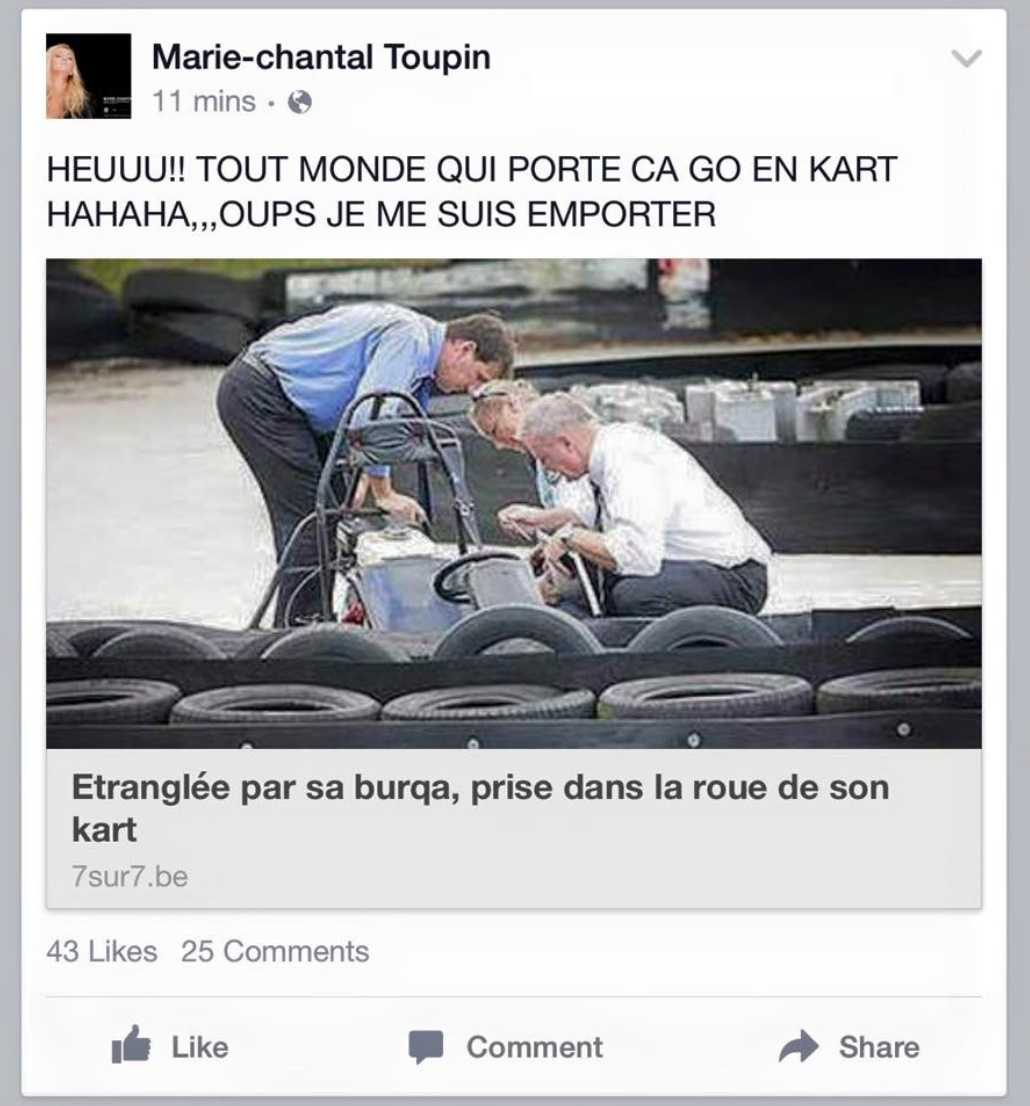The width and height of the screenshot is (1030, 1106).
Task: Click the globe public-audience icon
Action: point(300,102)
